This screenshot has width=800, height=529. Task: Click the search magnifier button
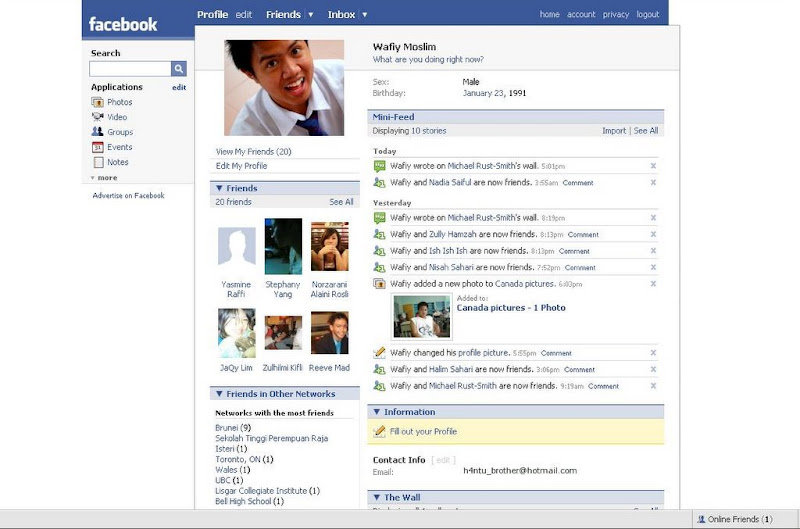179,68
